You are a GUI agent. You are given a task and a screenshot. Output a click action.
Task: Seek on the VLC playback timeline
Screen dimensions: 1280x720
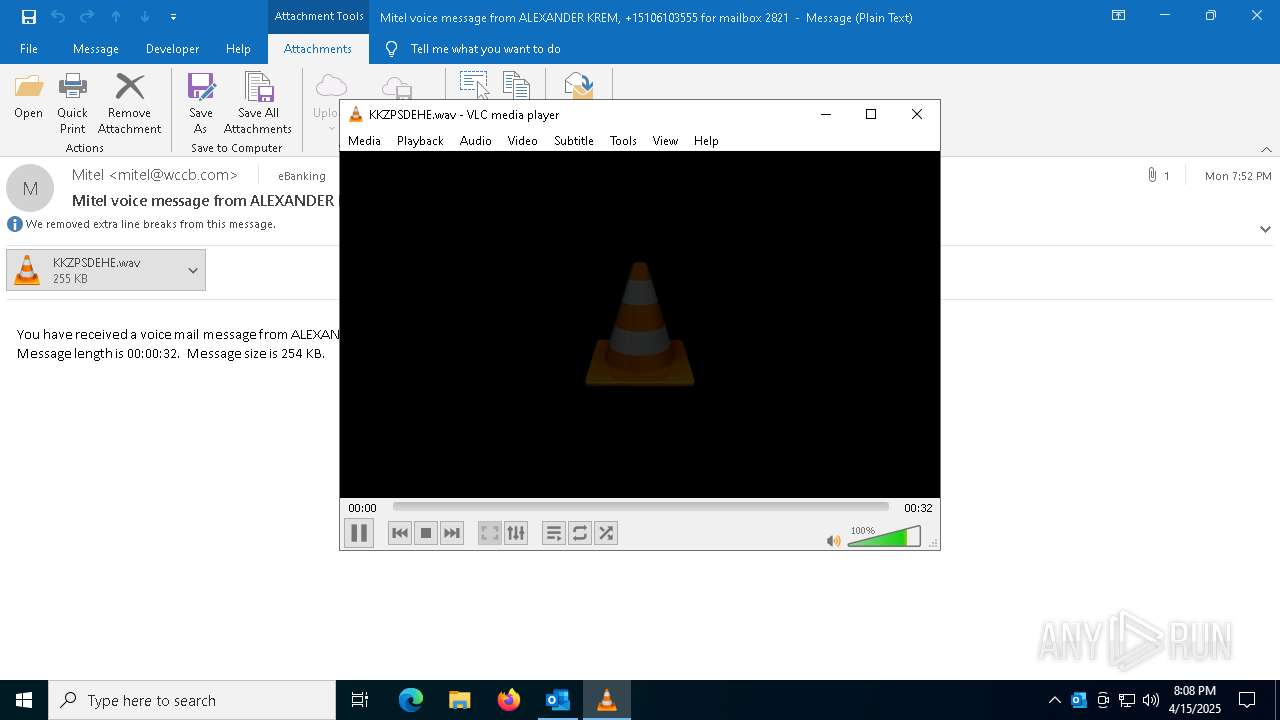coord(640,507)
